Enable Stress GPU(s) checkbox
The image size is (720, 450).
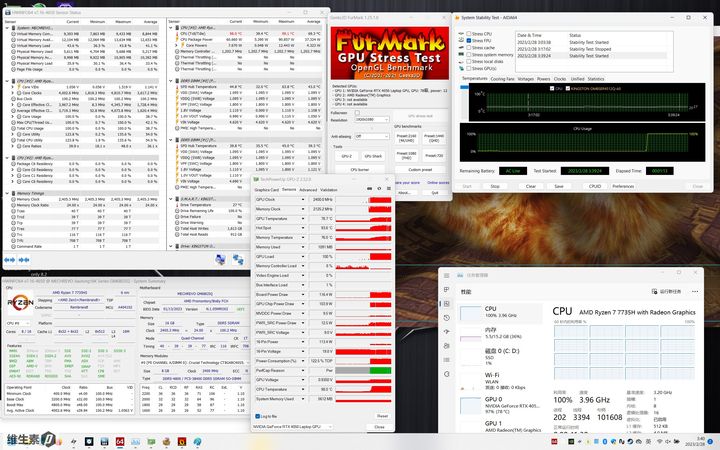tap(468, 68)
